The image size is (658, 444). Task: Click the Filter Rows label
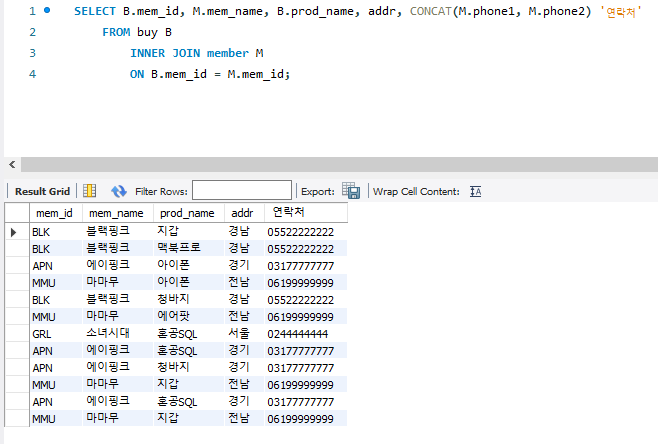tap(161, 191)
